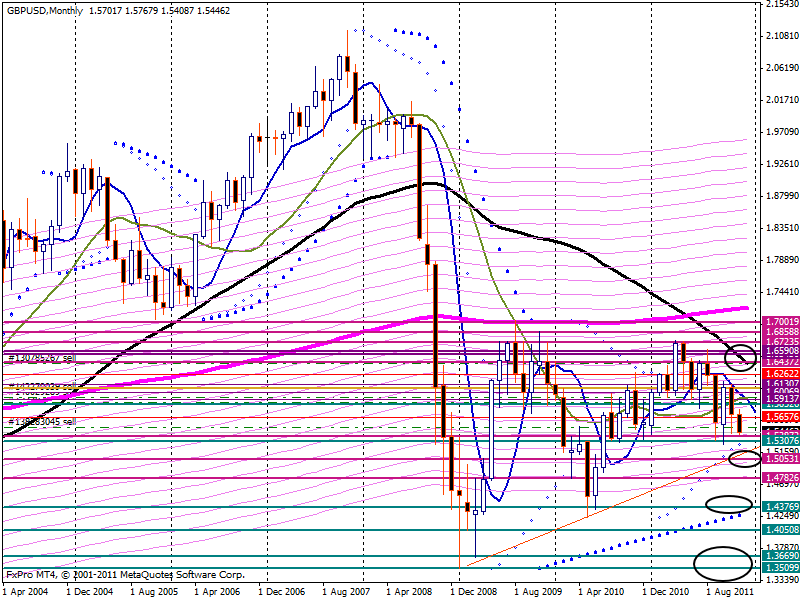This screenshot has height=600, width=800.
Task: Click the 1 Dec 2010 date label
Action: 665,592
